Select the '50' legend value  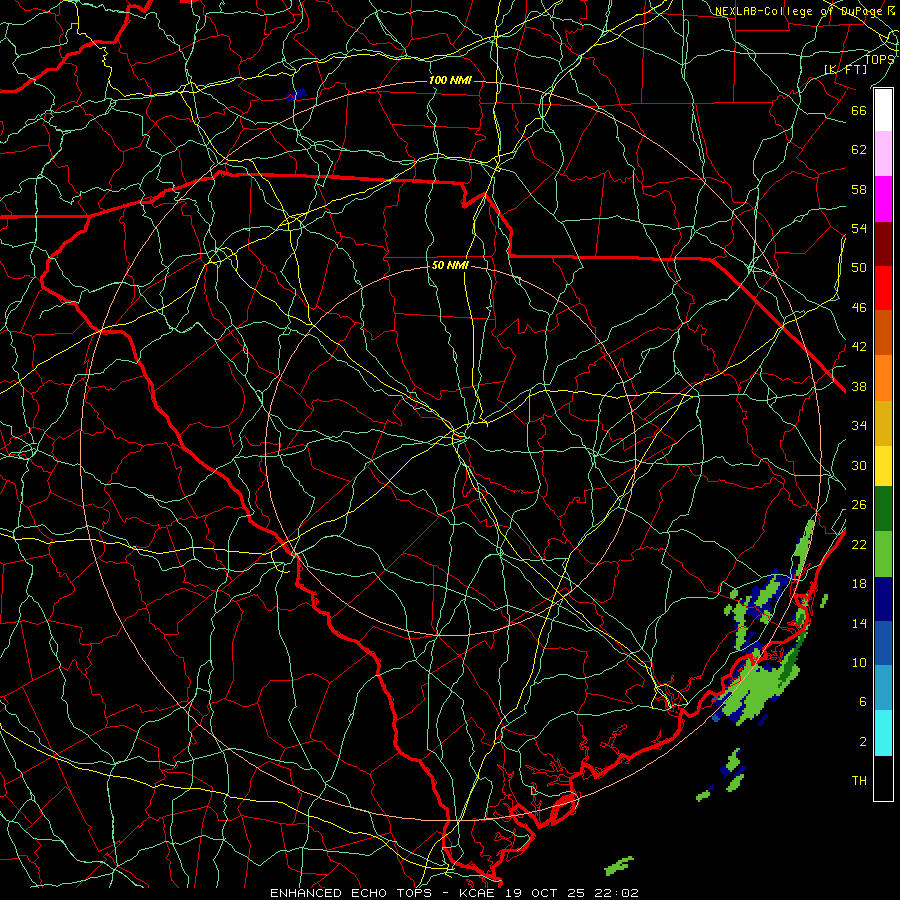(859, 268)
